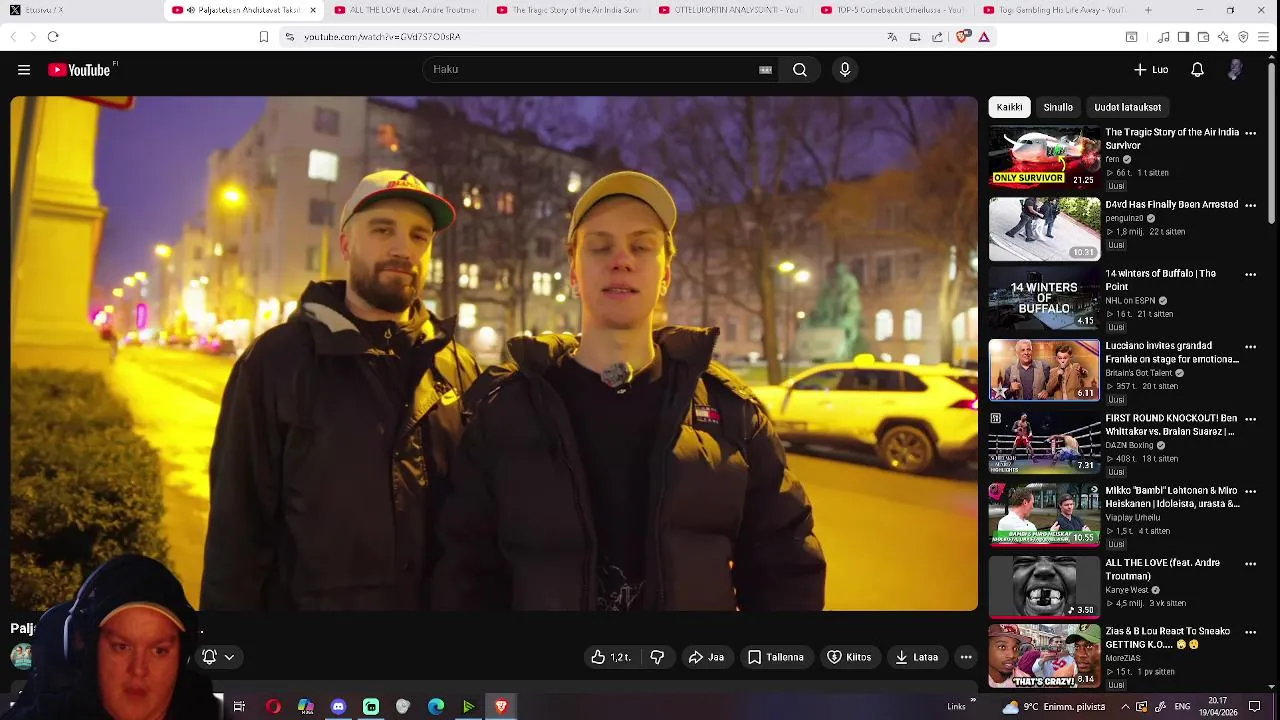Translate page with address bar icon

point(892,37)
